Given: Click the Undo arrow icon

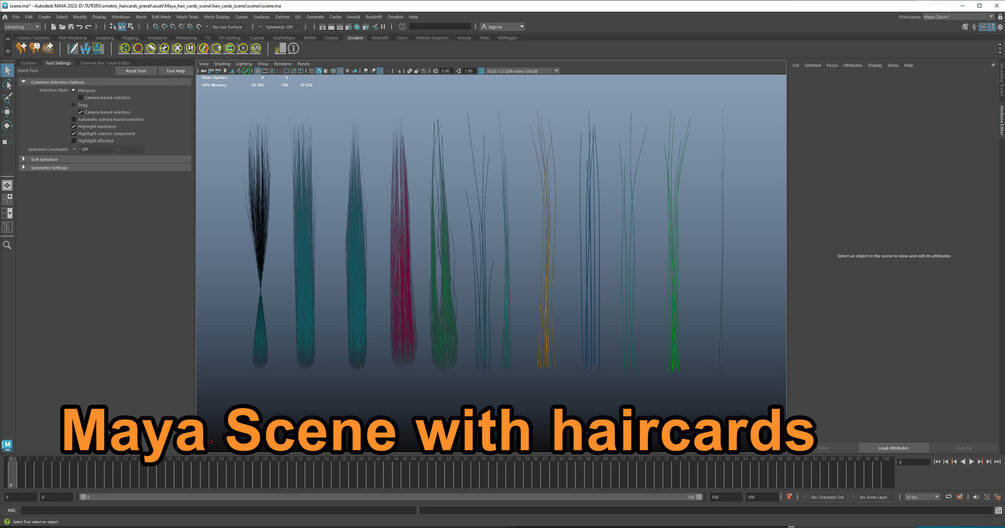Looking at the screenshot, I should point(79,27).
